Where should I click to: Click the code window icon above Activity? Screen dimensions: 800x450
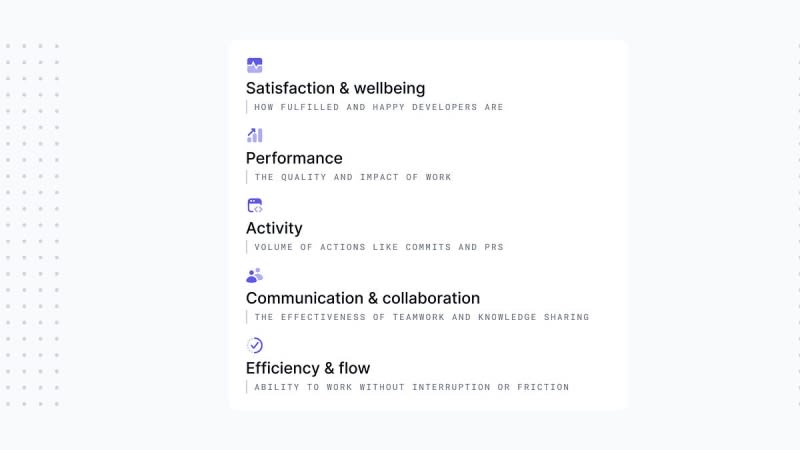pos(255,205)
